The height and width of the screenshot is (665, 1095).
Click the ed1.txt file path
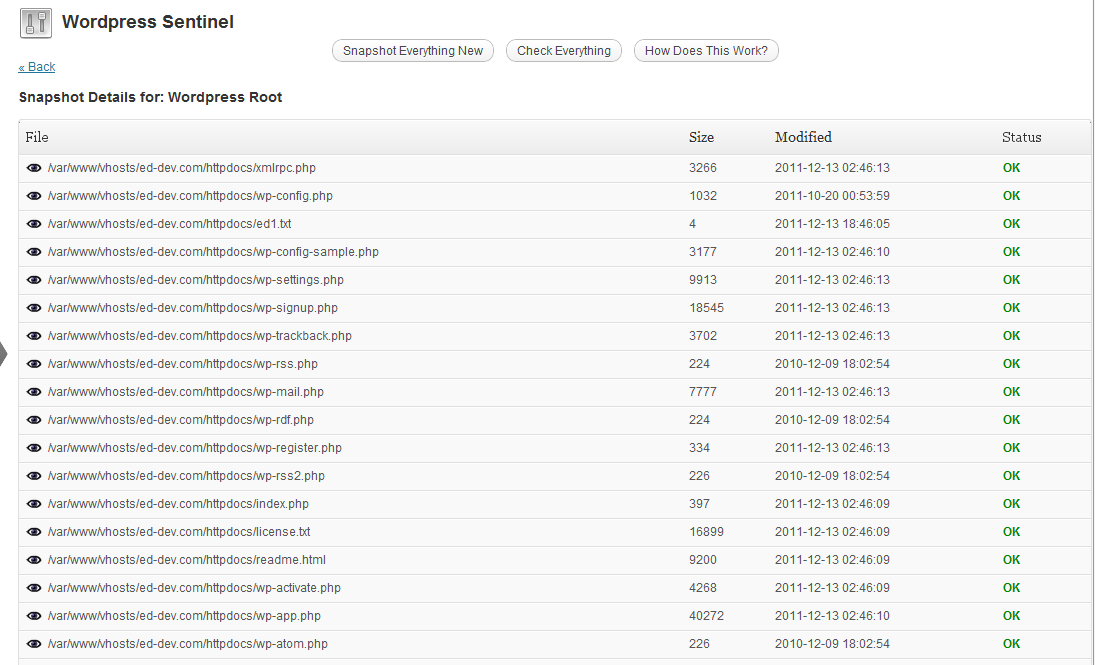point(170,224)
